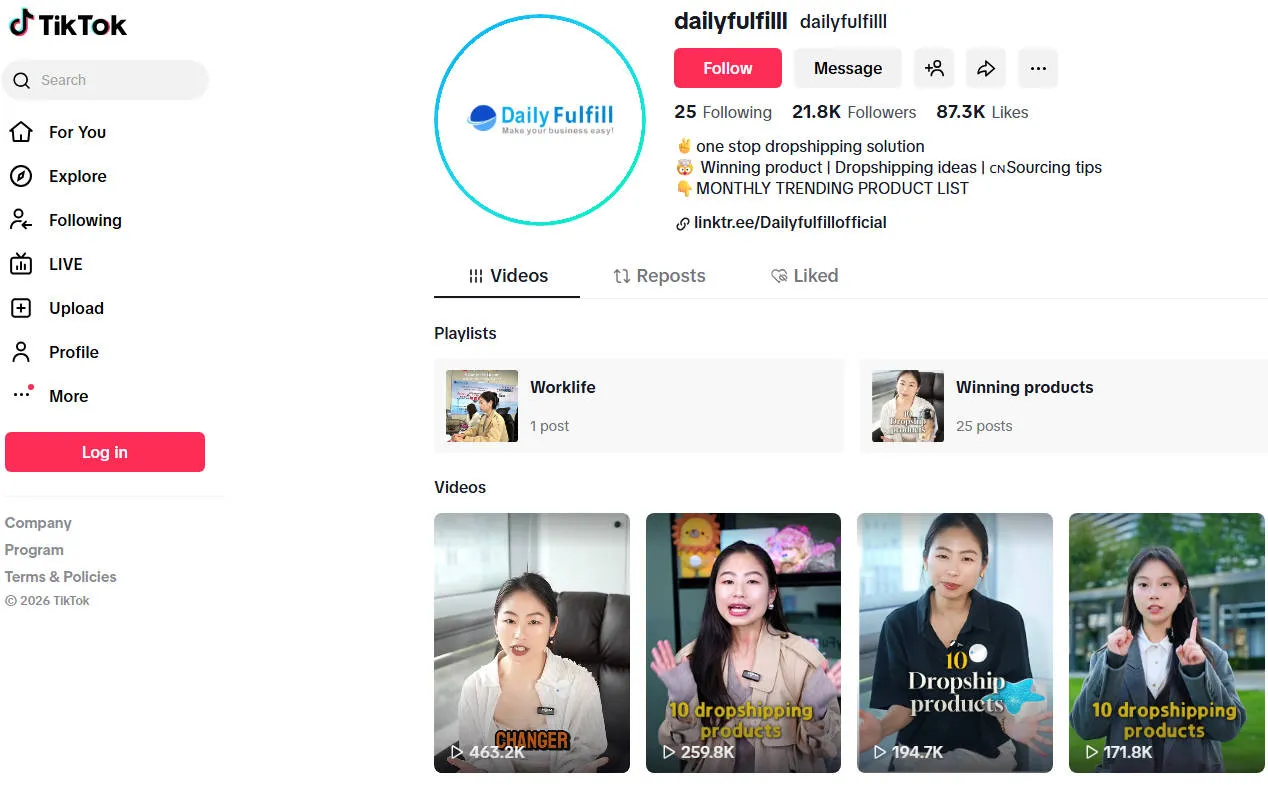Open the Explore compass page
Image resolution: width=1268 pixels, height=785 pixels.
(76, 176)
